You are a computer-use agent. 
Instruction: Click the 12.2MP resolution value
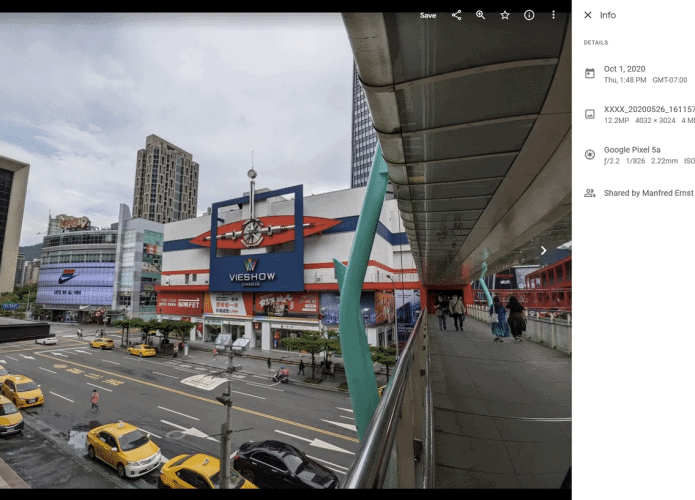[x=616, y=121]
